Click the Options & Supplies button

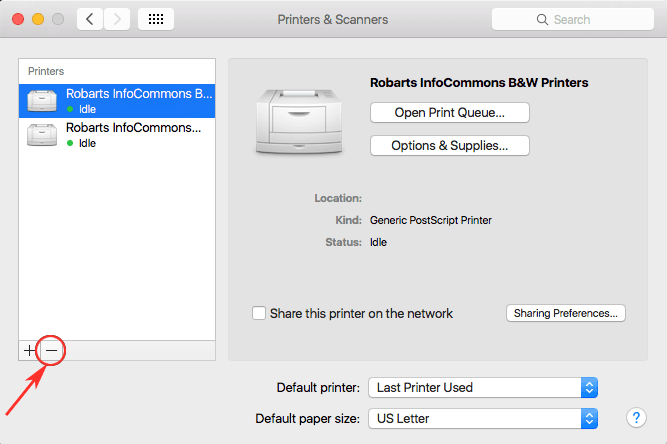tap(449, 146)
